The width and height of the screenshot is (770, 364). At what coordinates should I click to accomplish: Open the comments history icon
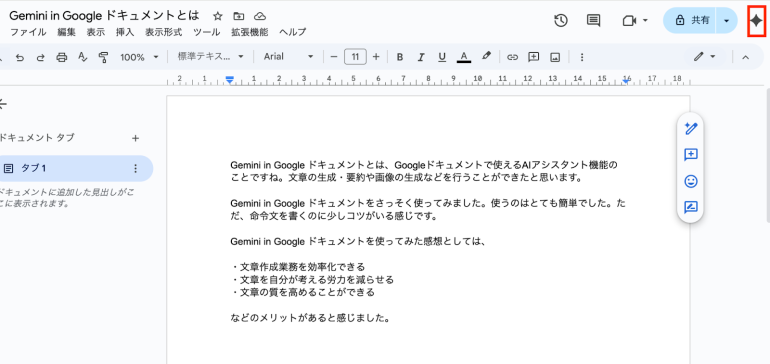click(x=594, y=20)
